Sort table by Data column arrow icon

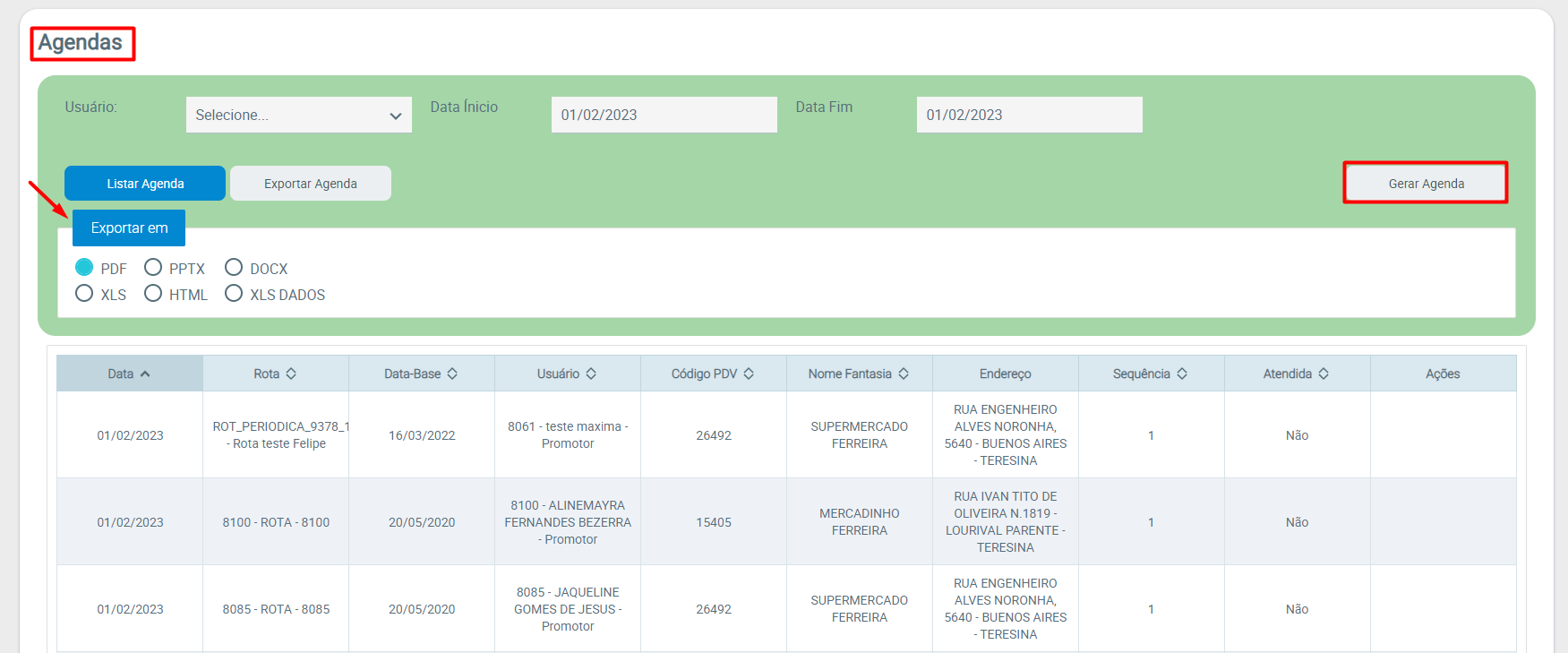tap(145, 374)
